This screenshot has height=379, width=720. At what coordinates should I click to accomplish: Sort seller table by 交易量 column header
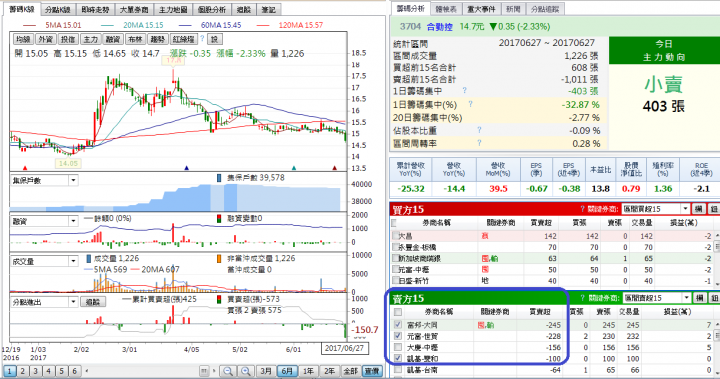[x=629, y=312]
